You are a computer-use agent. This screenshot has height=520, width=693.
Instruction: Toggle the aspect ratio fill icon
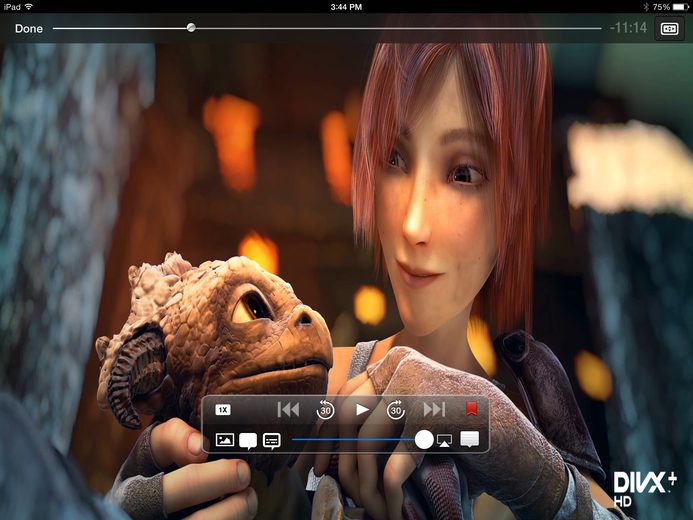(669, 29)
